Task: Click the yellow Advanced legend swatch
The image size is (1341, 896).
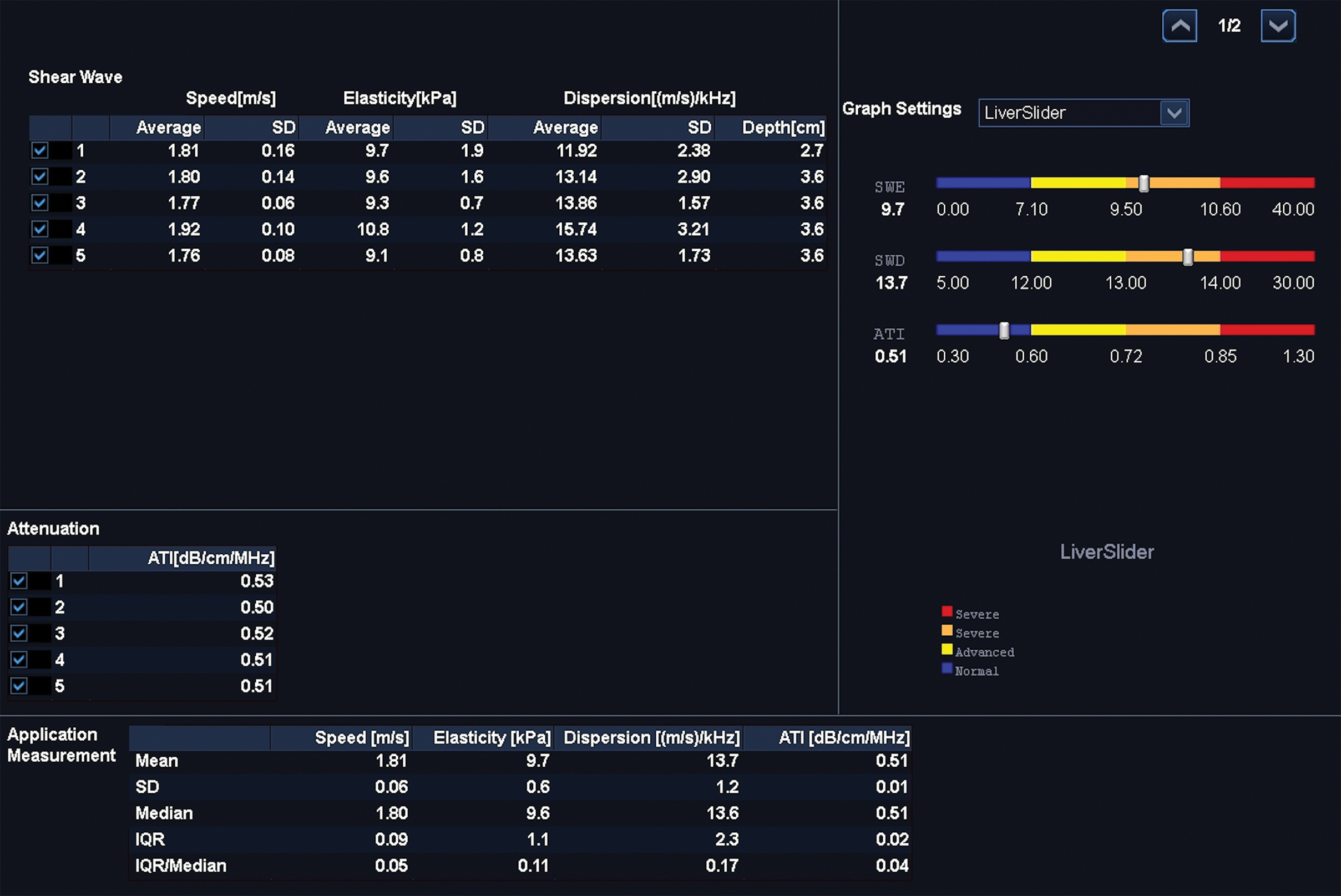Action: click(947, 649)
